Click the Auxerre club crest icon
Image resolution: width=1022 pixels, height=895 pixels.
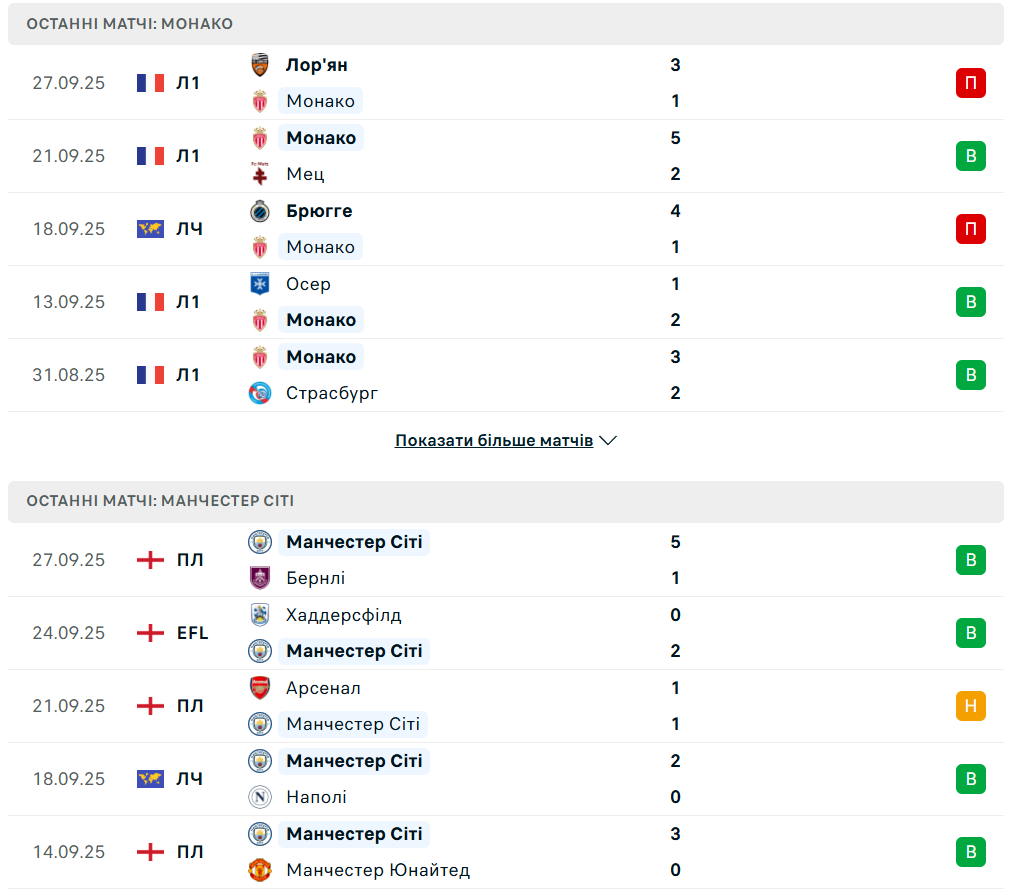(260, 284)
